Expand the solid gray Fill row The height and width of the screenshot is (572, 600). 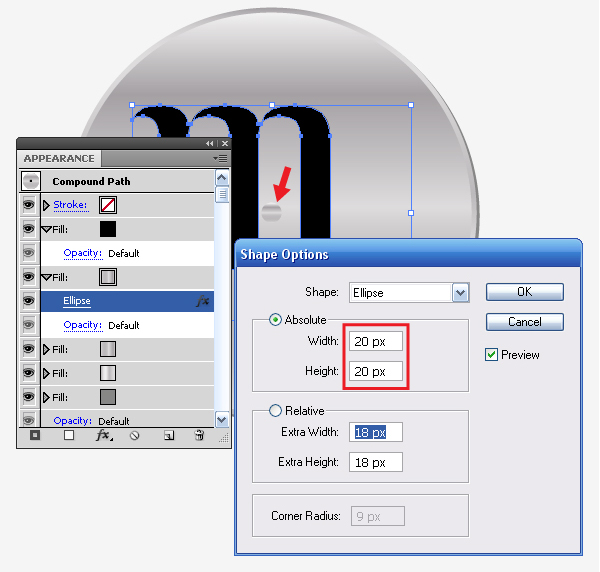point(46,398)
